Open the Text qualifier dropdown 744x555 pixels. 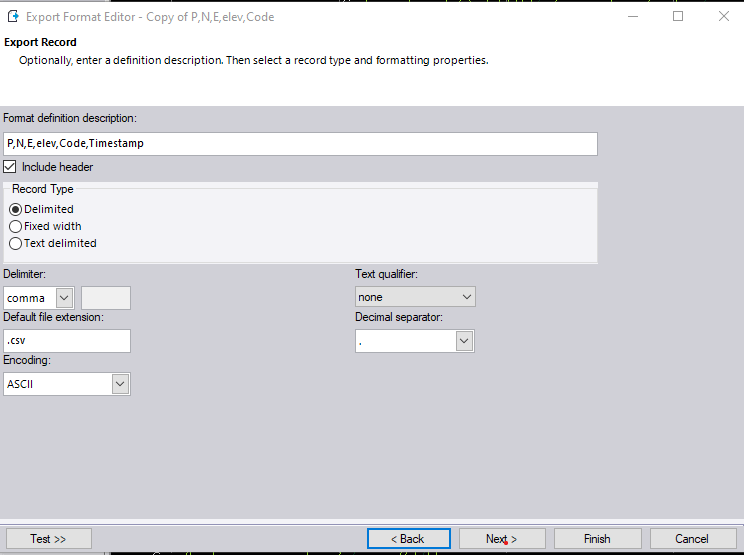[415, 297]
